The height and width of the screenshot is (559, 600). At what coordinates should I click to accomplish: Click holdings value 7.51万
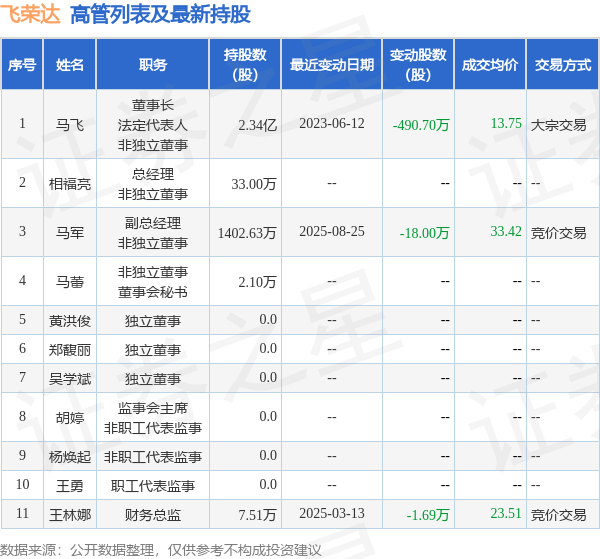pos(257,515)
